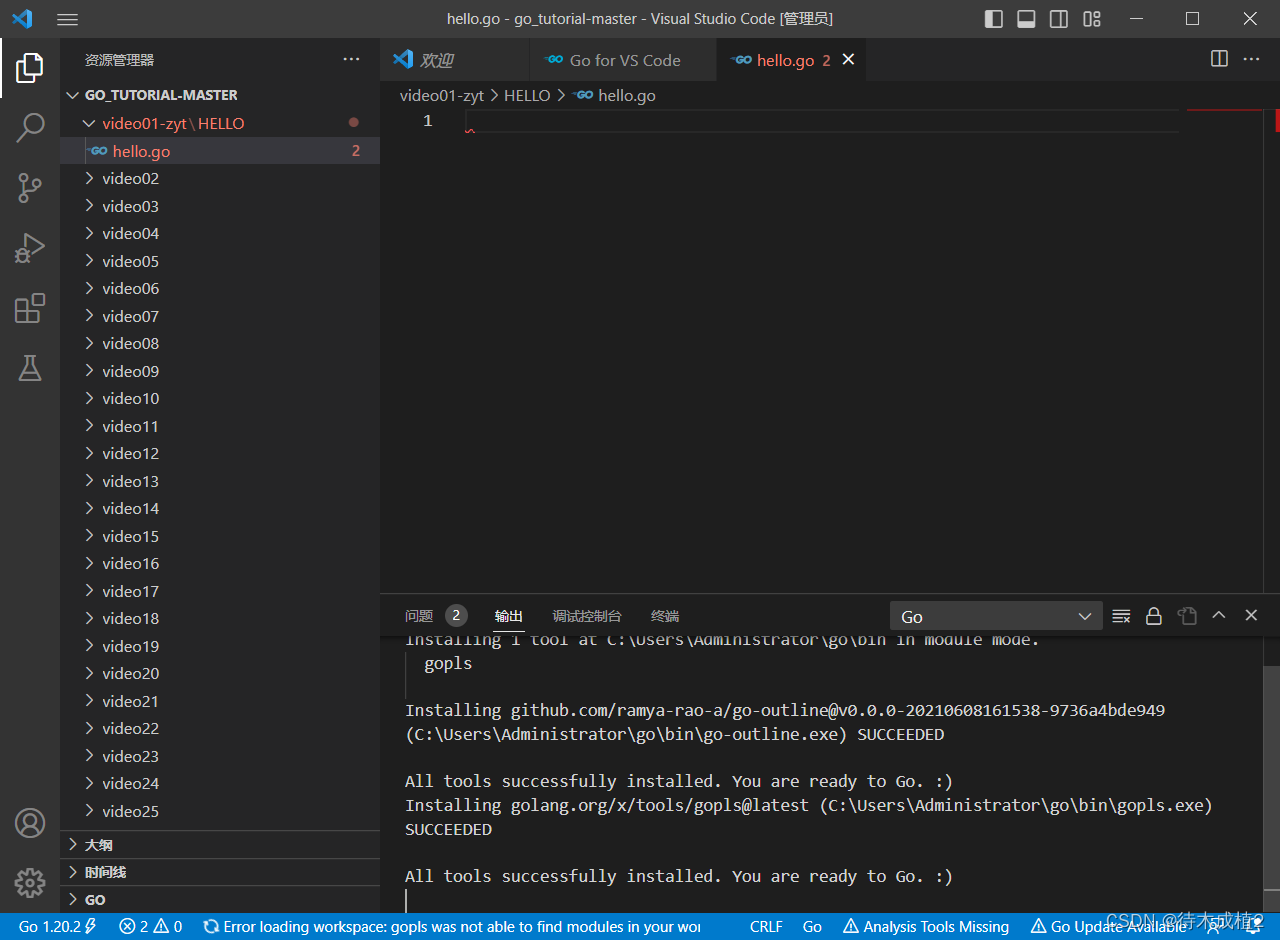
Task: Select video21 folder row
Action: tap(220, 701)
